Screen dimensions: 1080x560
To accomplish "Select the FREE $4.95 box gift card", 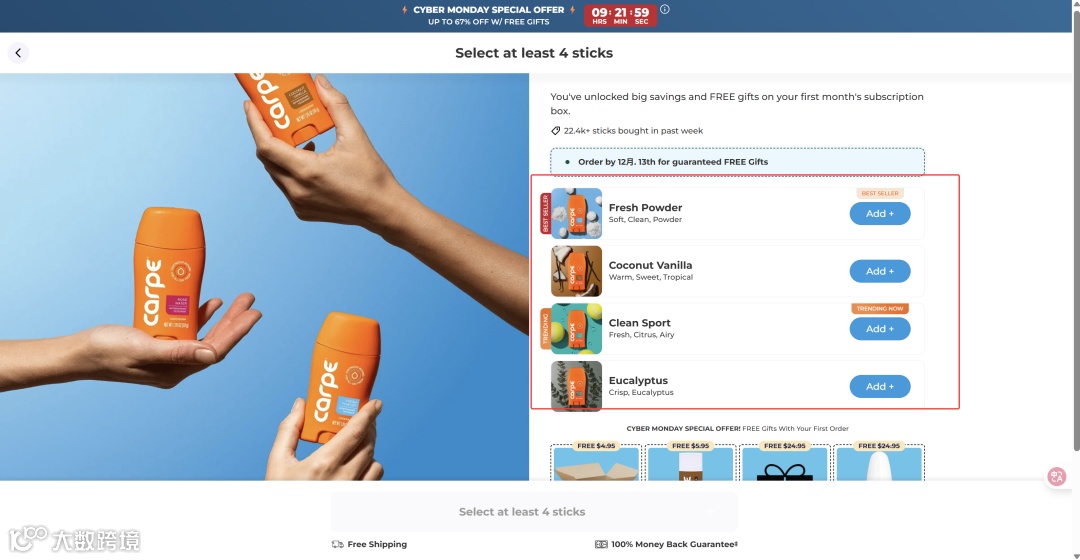I will (596, 462).
